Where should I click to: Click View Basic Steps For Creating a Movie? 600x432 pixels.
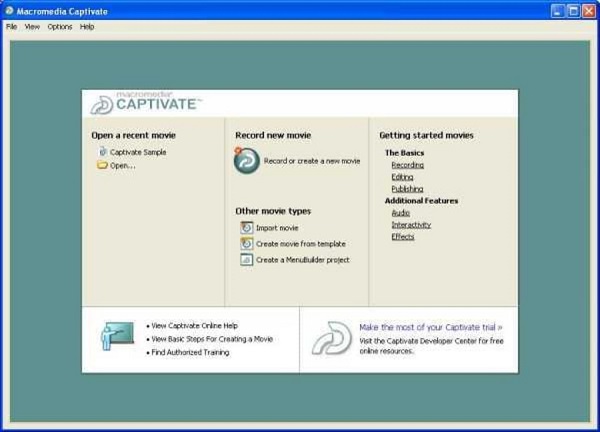pyautogui.click(x=212, y=339)
